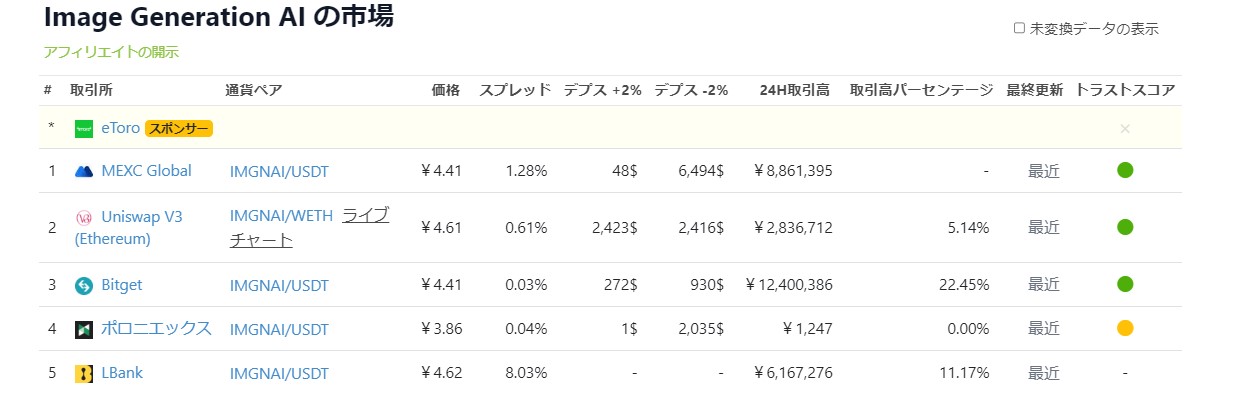Click the MEXC Global logo icon

[x=84, y=171]
